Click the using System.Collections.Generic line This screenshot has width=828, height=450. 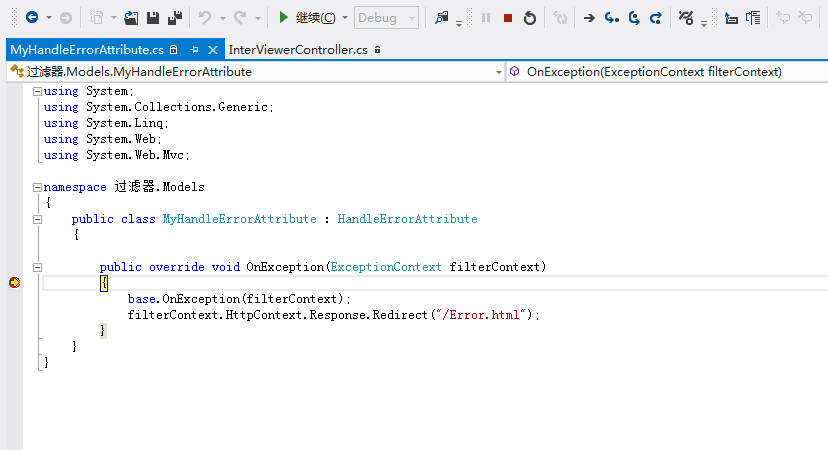coord(158,107)
